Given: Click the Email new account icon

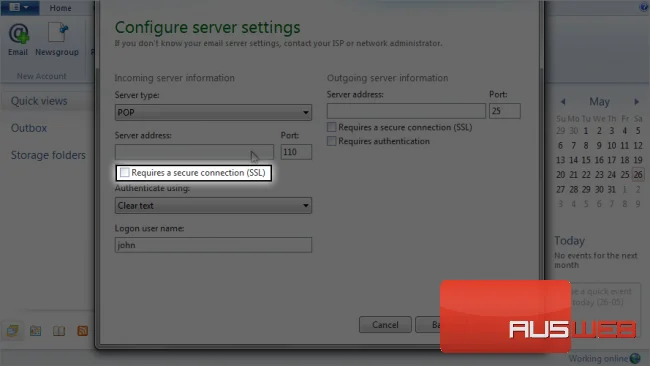Looking at the screenshot, I should (18, 39).
